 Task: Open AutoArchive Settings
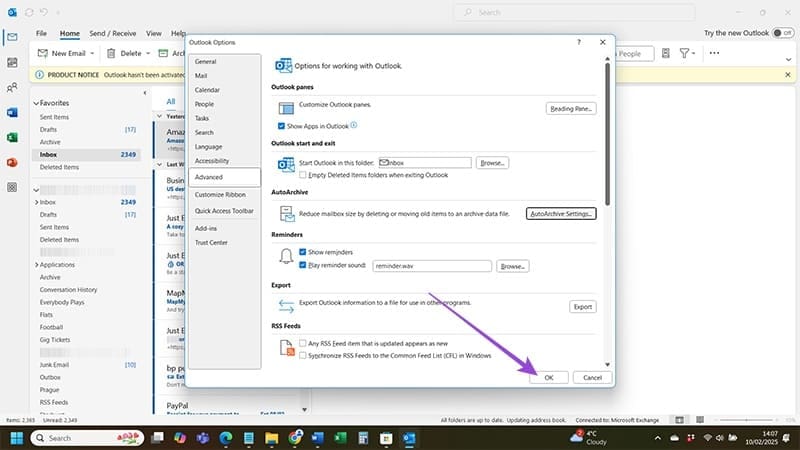pos(561,213)
